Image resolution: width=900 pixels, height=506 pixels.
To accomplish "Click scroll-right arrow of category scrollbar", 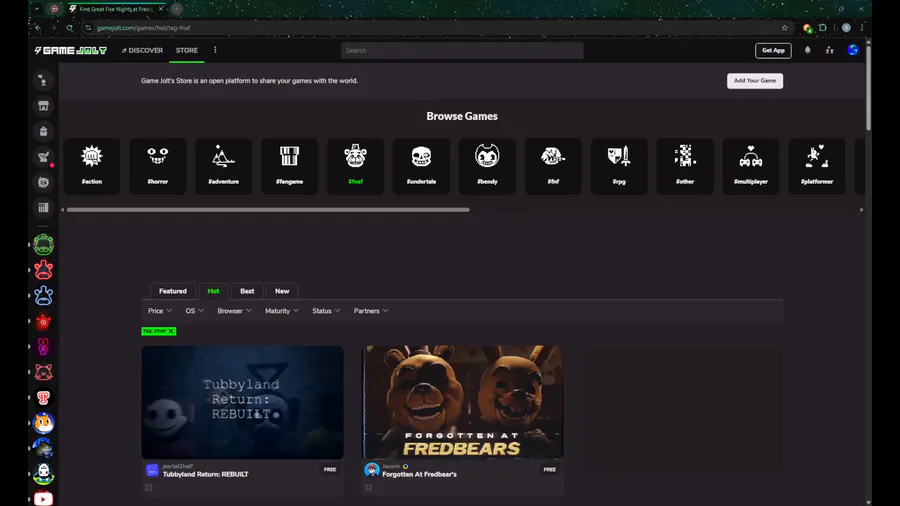I will (862, 210).
